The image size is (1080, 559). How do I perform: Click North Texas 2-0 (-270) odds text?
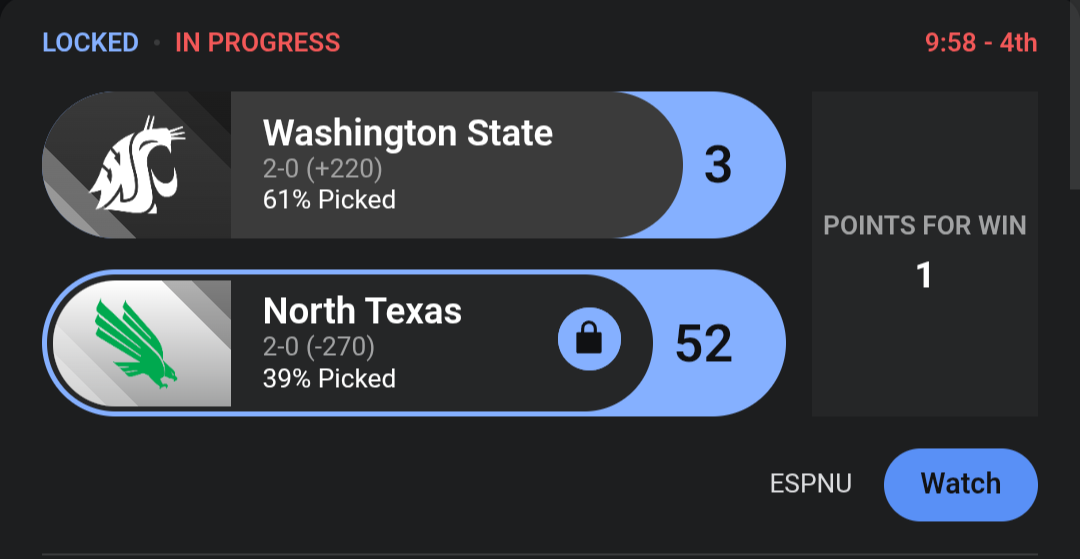[319, 347]
